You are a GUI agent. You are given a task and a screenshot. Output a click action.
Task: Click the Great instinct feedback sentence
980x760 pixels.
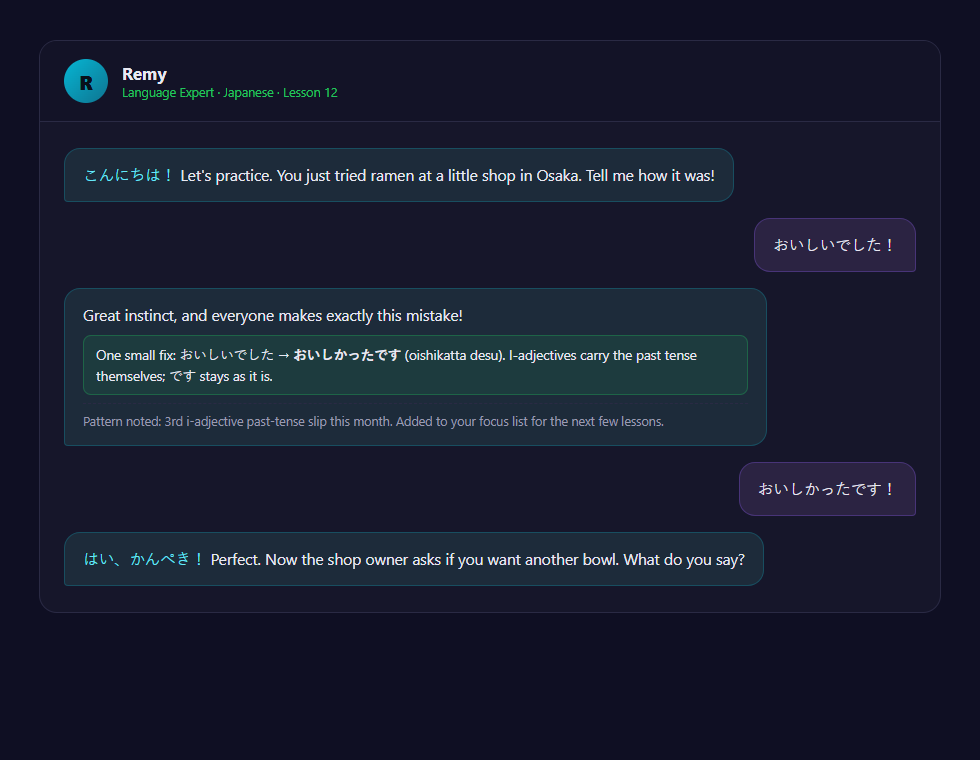272,316
